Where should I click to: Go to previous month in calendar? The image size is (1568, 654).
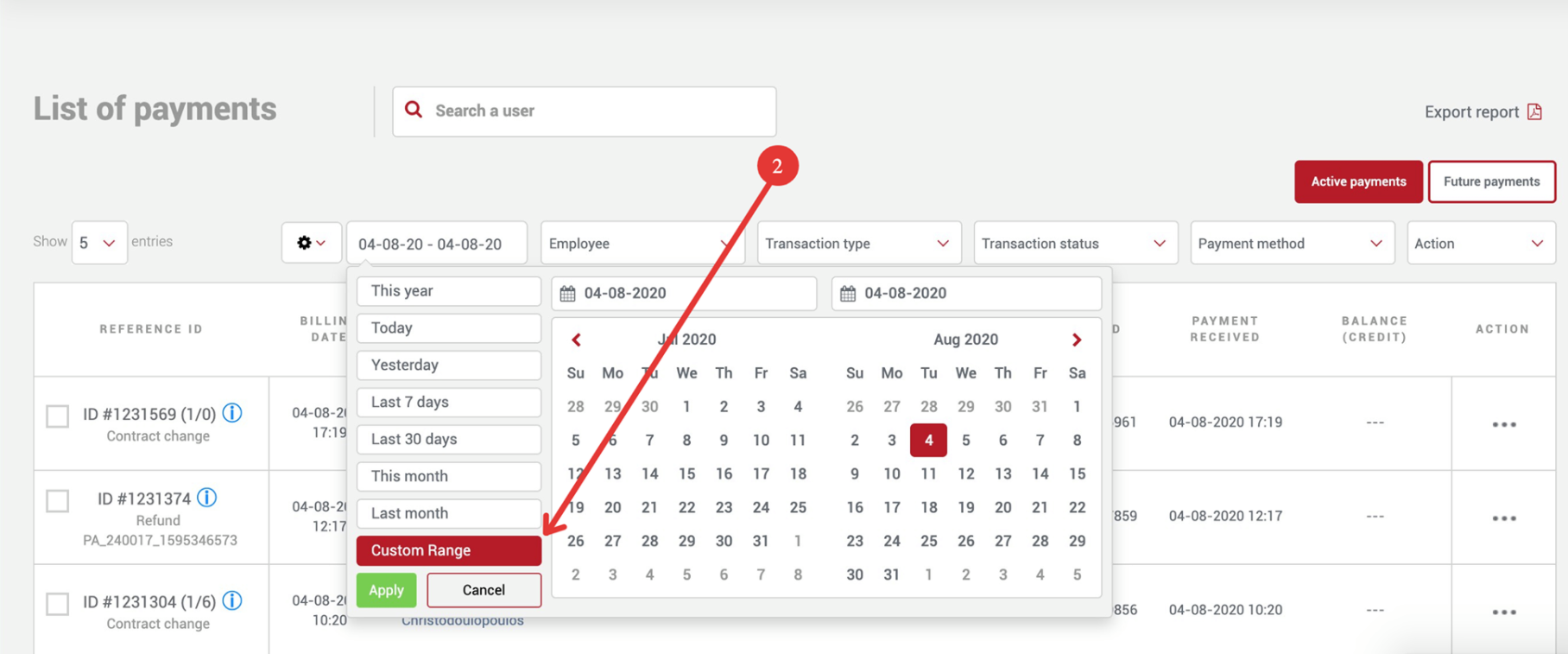[576, 340]
